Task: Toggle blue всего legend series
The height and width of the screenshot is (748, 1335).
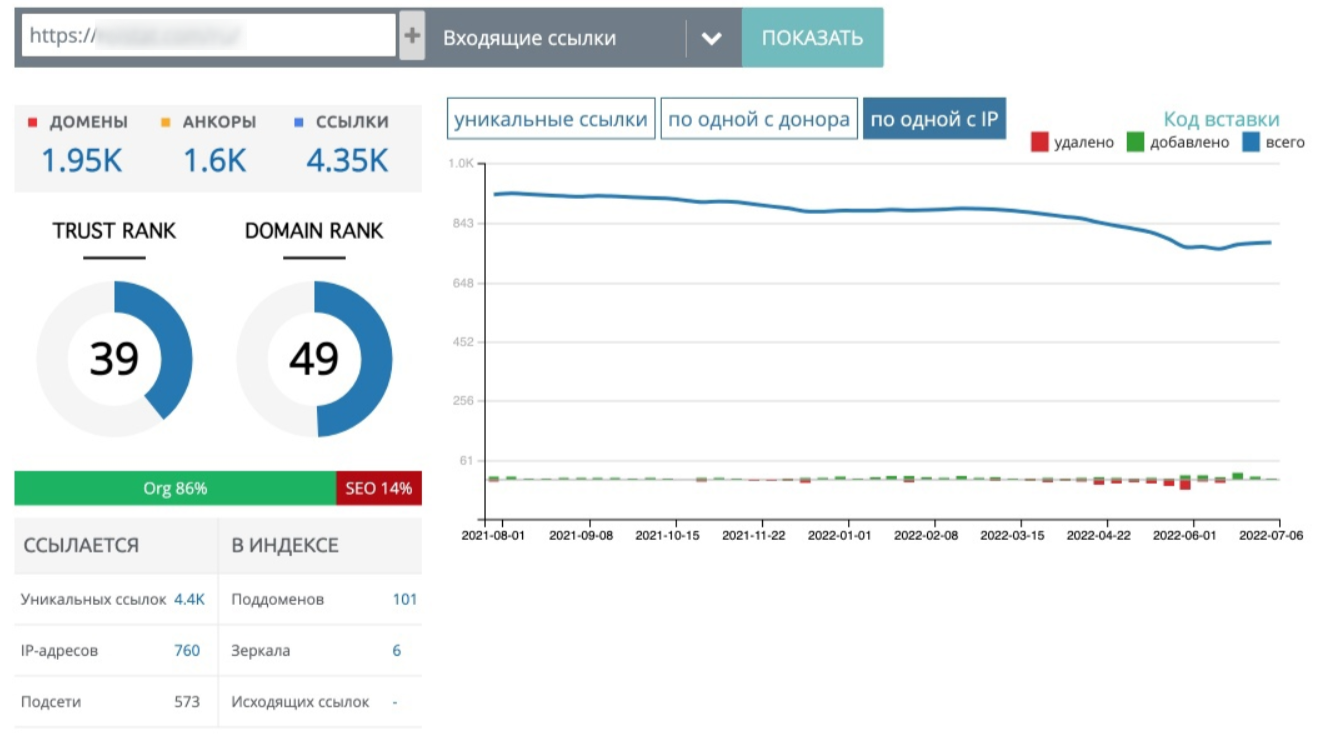Action: [x=1251, y=143]
